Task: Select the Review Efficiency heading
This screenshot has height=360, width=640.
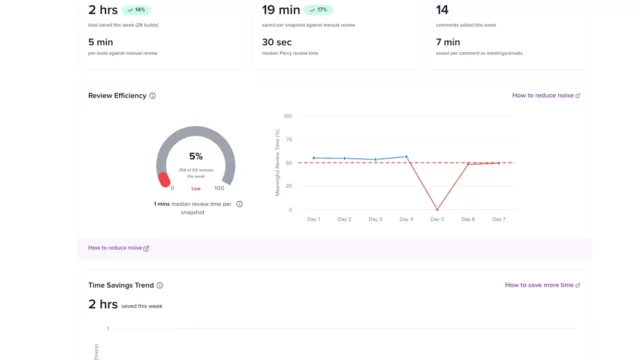Action: (117, 96)
